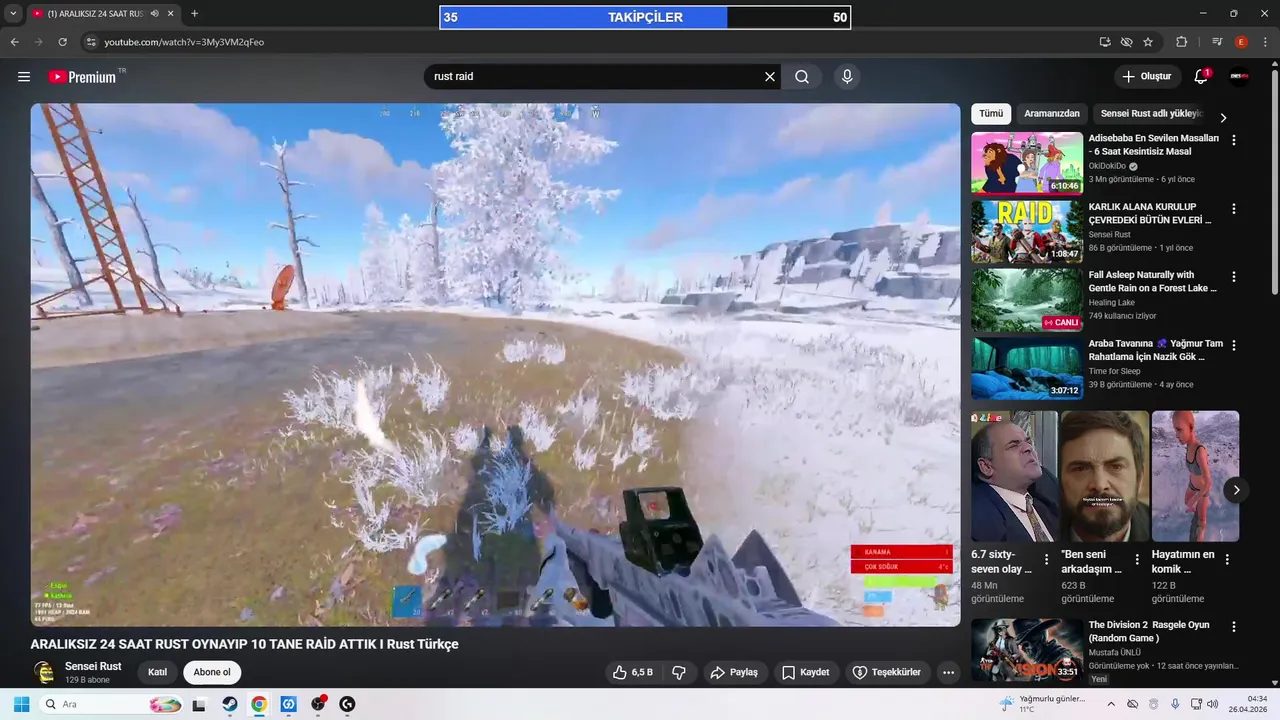Open options for Fall Asleep video
1280x720 pixels.
pos(1234,277)
